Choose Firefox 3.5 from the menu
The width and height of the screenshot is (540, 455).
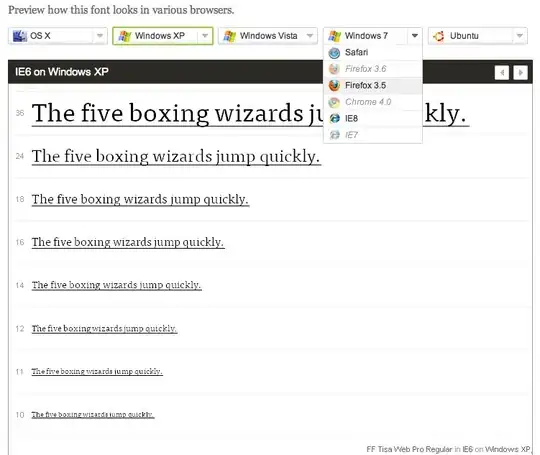pos(373,85)
